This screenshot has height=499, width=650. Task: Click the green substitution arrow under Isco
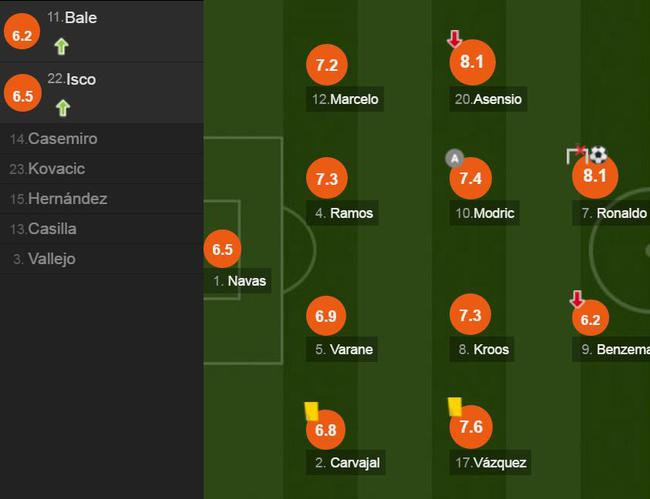click(62, 107)
